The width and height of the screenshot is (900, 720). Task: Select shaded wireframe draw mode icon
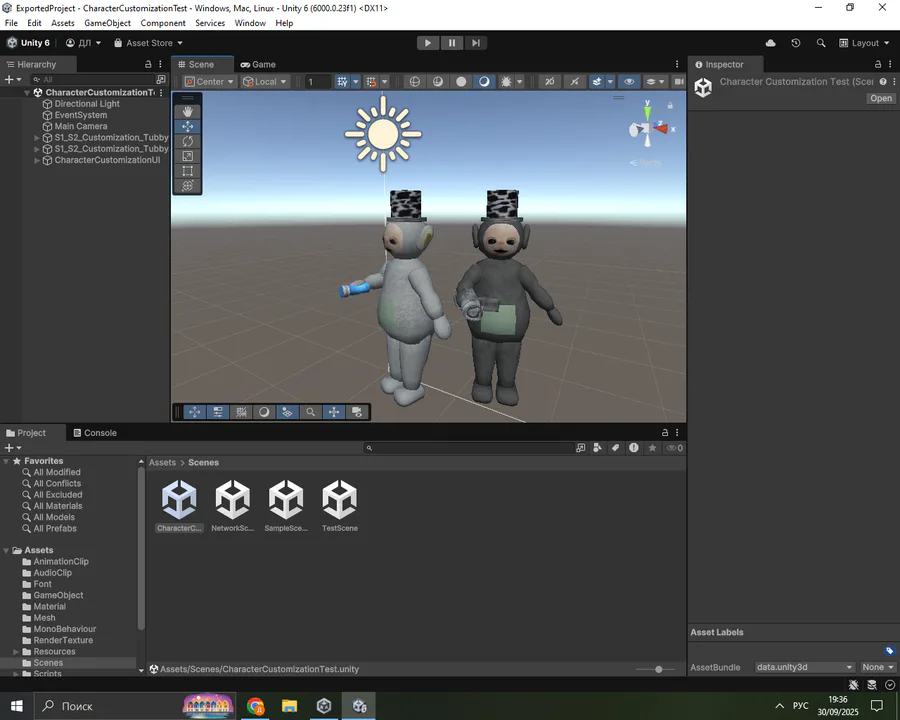pos(438,82)
